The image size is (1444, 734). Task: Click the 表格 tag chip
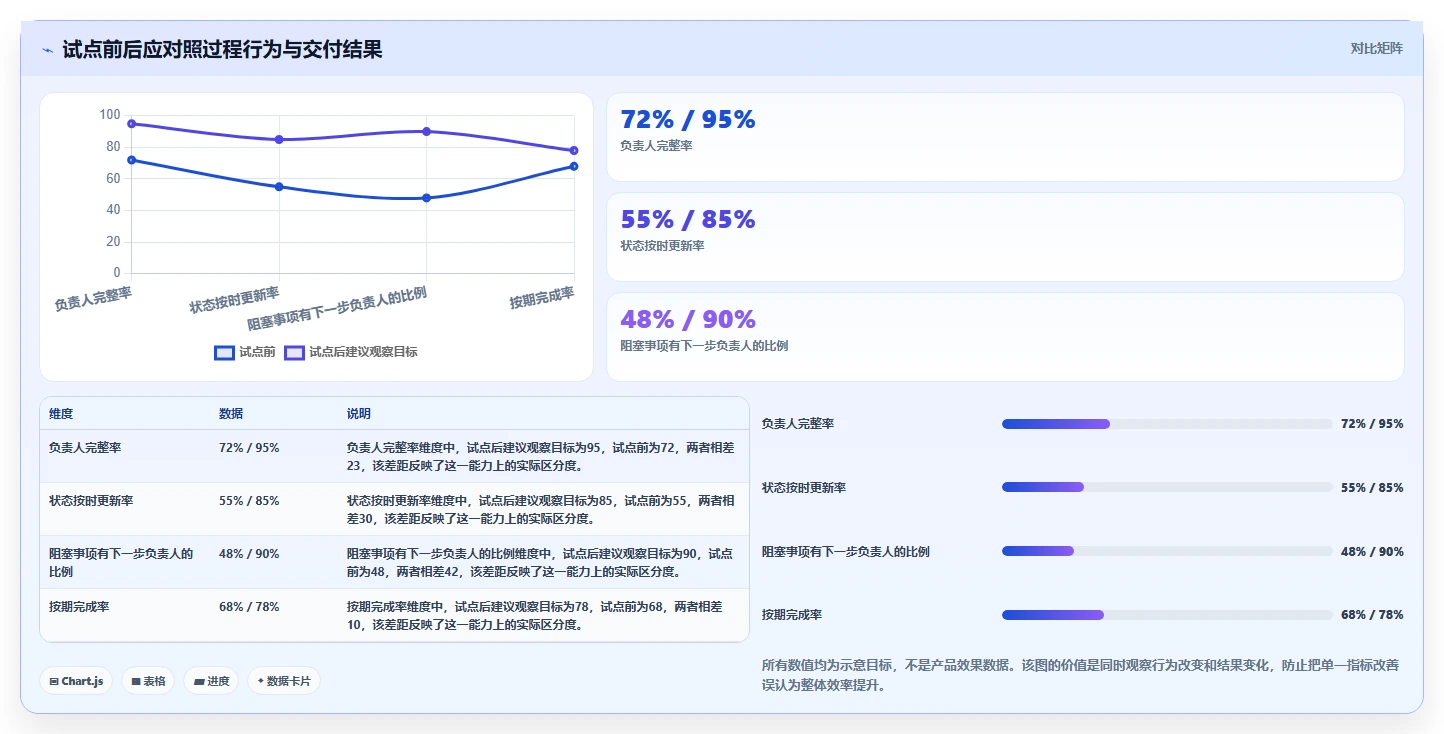tap(148, 681)
